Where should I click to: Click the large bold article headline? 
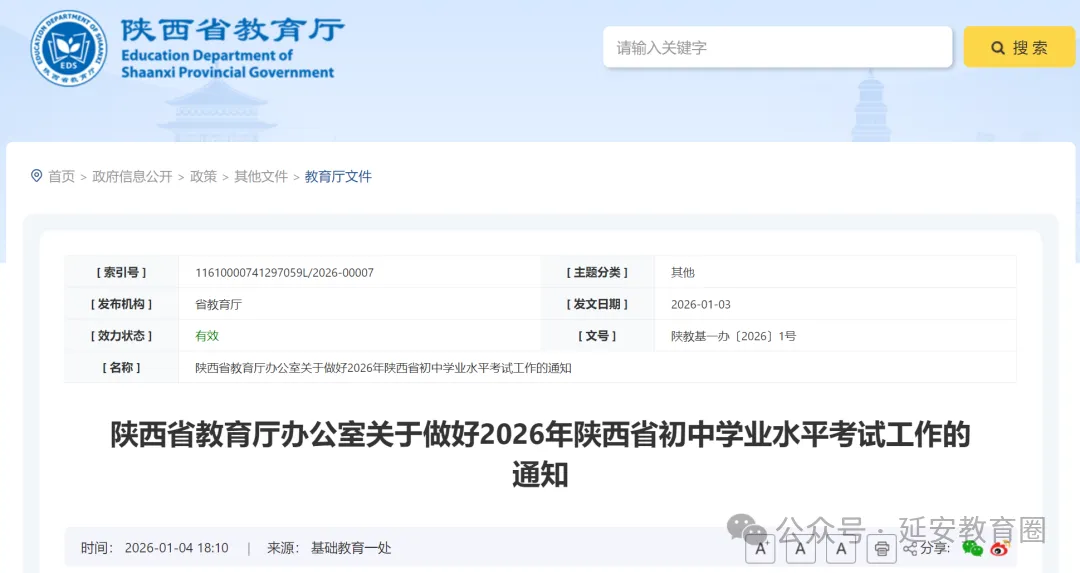click(x=540, y=454)
